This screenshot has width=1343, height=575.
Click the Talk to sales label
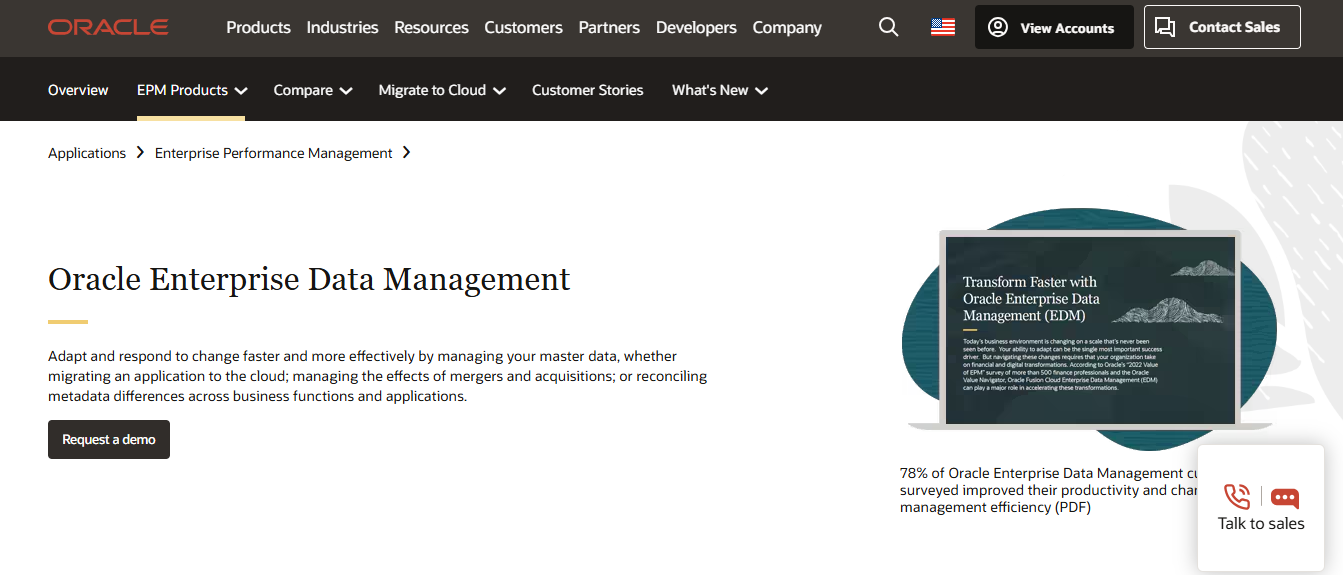(x=1261, y=524)
